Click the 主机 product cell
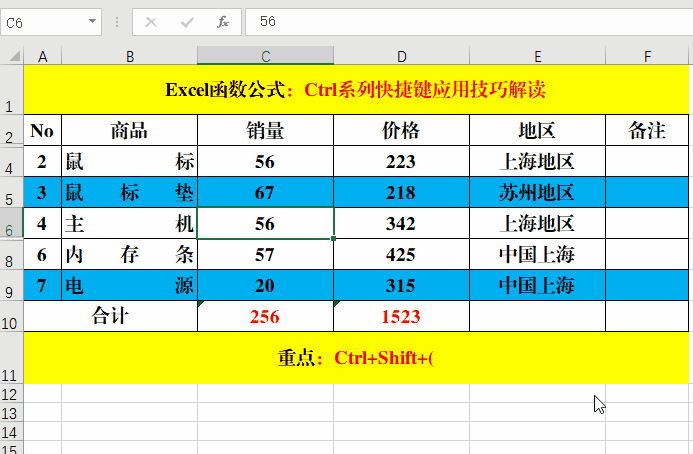 pyautogui.click(x=129, y=223)
